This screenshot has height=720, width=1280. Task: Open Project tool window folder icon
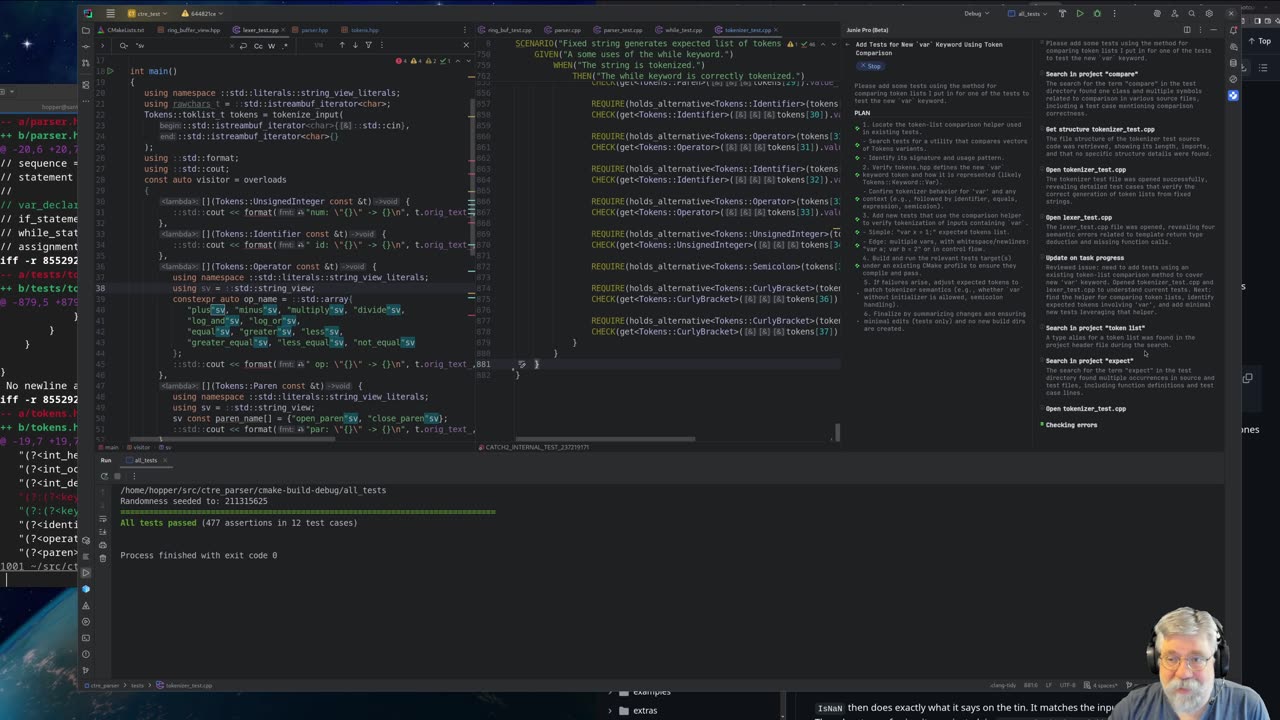point(88,30)
